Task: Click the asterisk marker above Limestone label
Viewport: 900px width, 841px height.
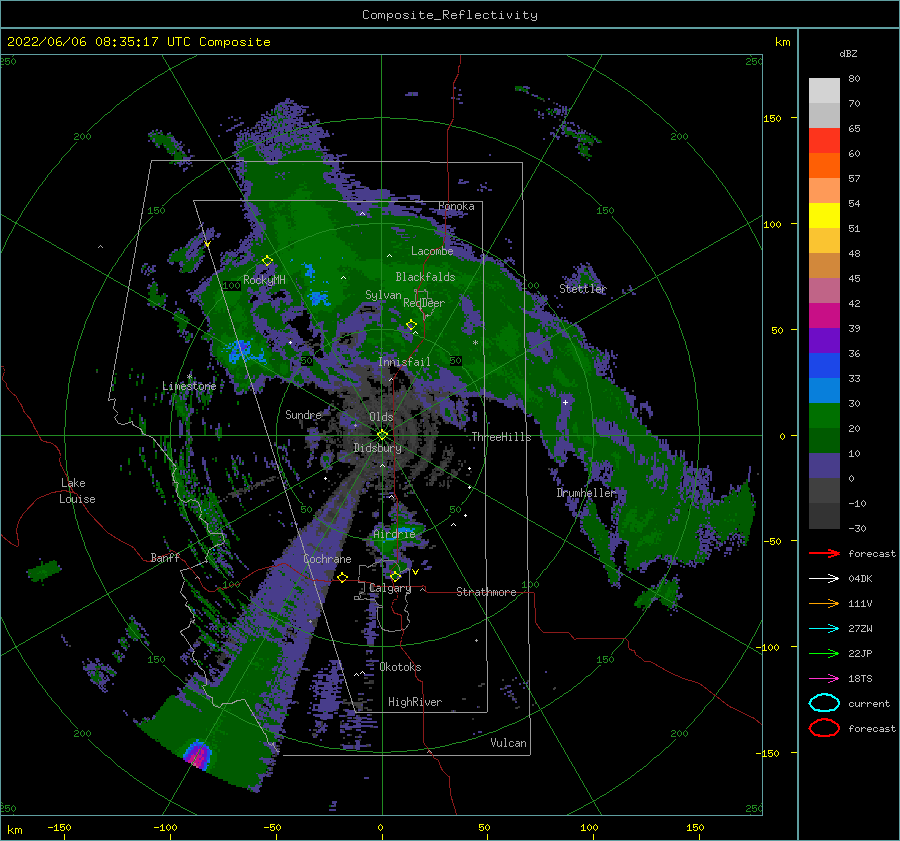Action: pos(189,377)
